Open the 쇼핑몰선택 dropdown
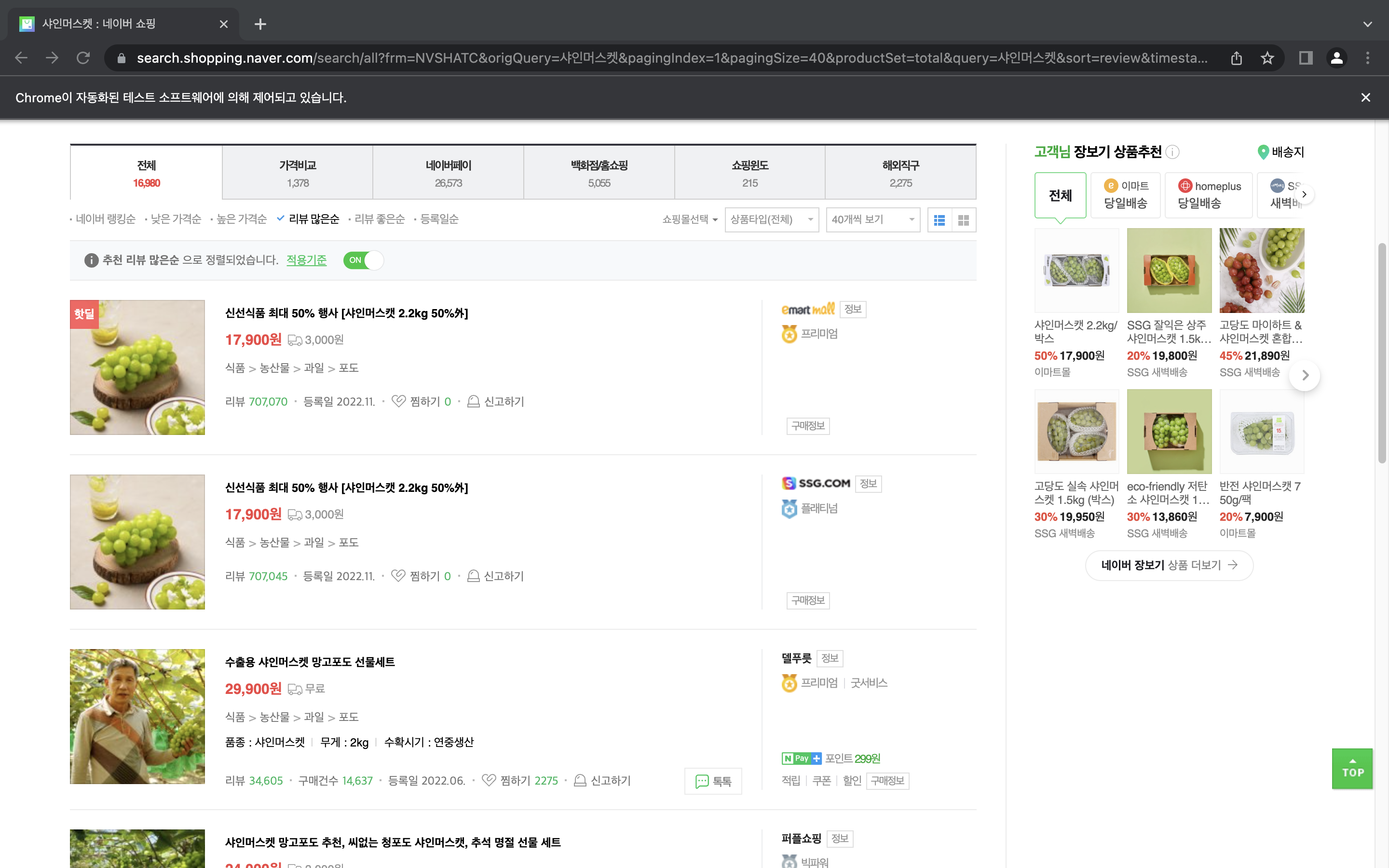Image resolution: width=1389 pixels, height=868 pixels. (690, 220)
